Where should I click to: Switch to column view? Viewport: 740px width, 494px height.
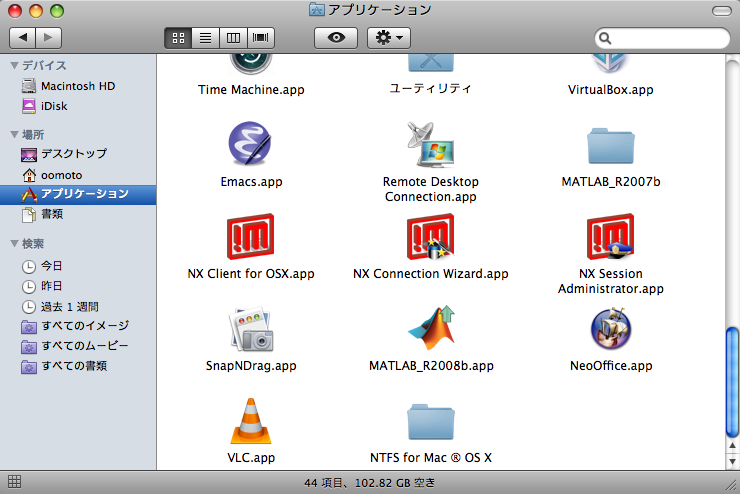point(233,38)
